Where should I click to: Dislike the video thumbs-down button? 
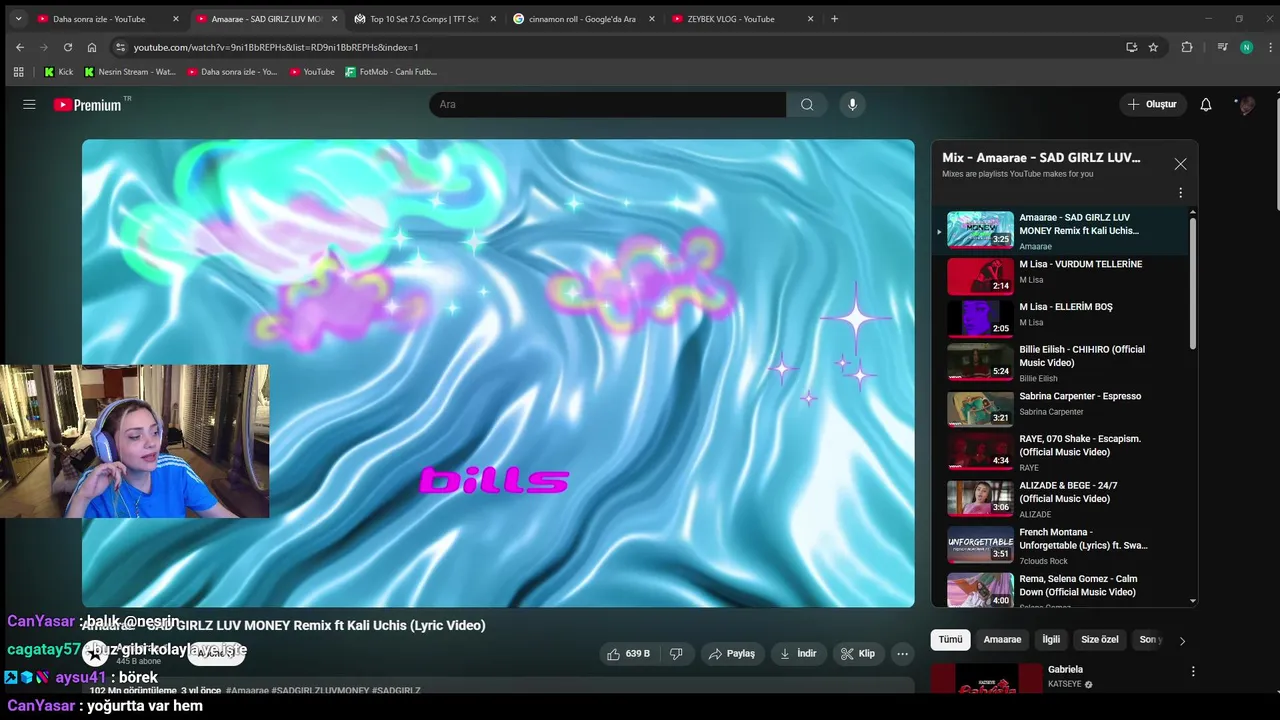(x=676, y=654)
